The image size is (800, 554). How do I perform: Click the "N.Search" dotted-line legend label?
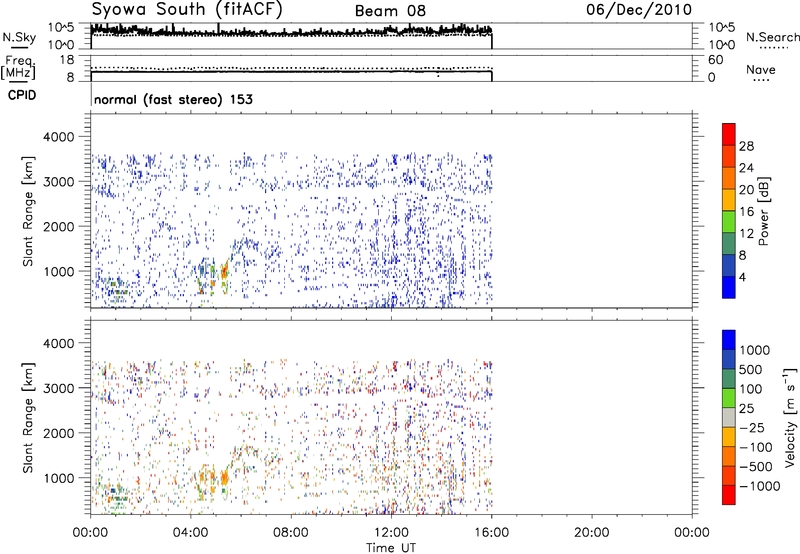(773, 37)
